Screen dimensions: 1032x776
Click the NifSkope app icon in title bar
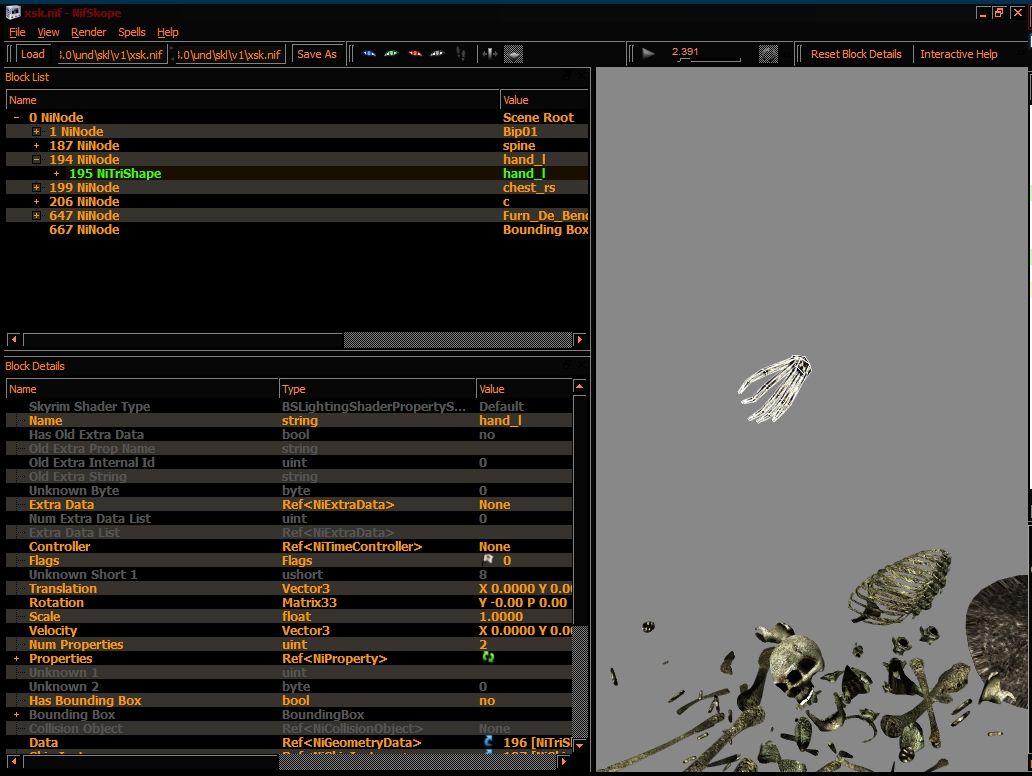coord(13,13)
